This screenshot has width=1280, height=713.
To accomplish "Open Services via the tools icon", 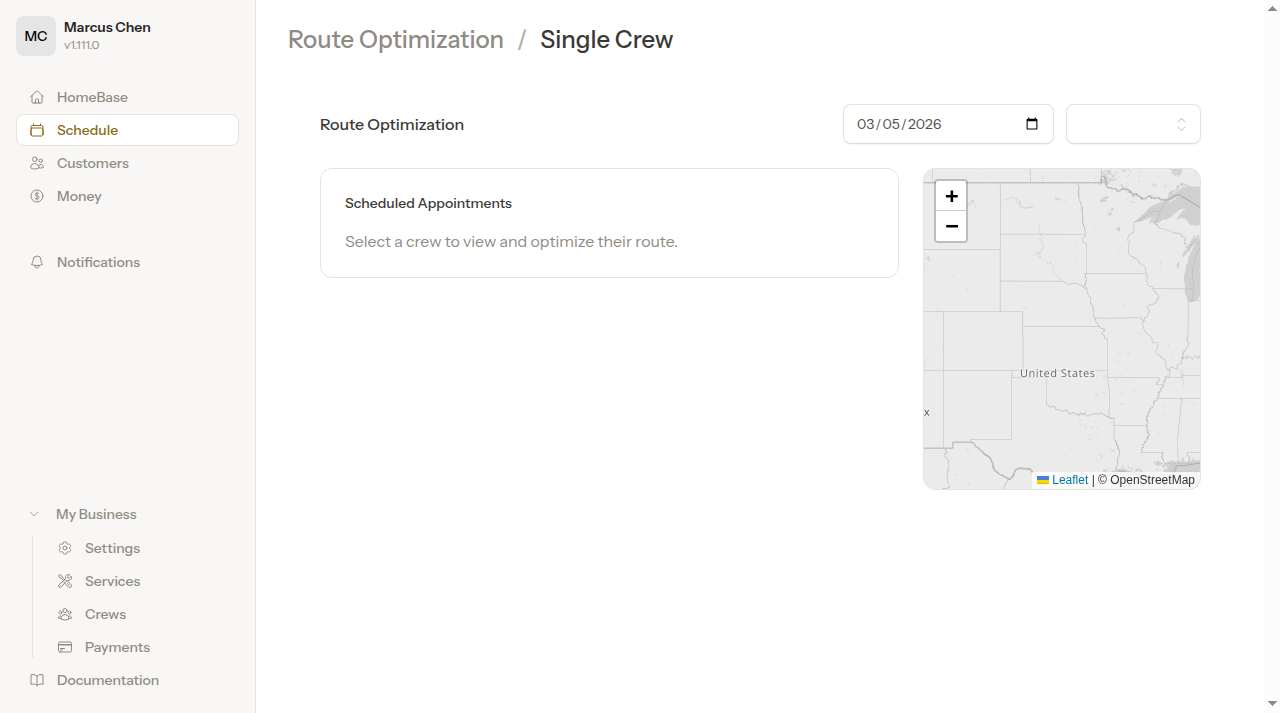I will point(65,581).
